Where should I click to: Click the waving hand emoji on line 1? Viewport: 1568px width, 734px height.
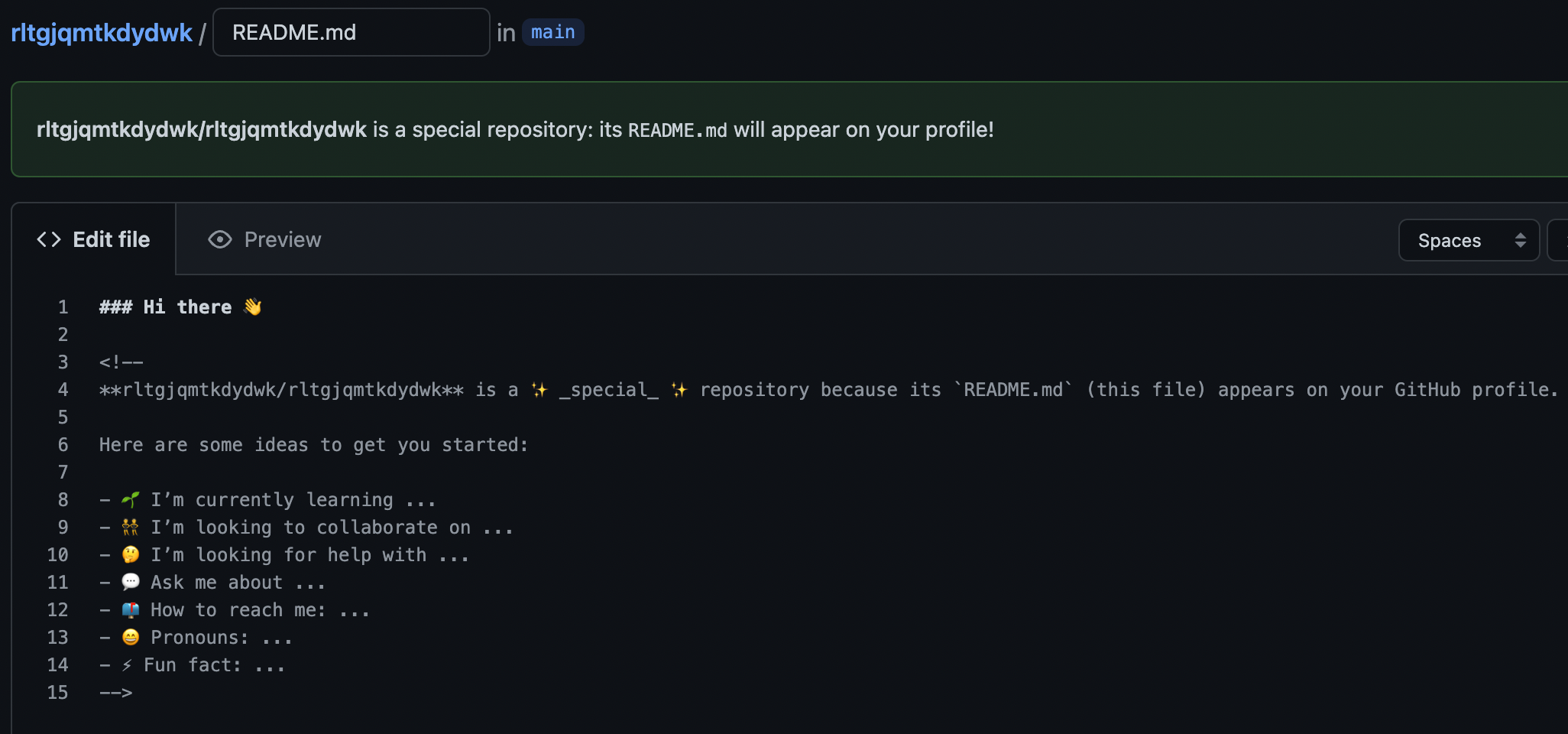tap(252, 306)
